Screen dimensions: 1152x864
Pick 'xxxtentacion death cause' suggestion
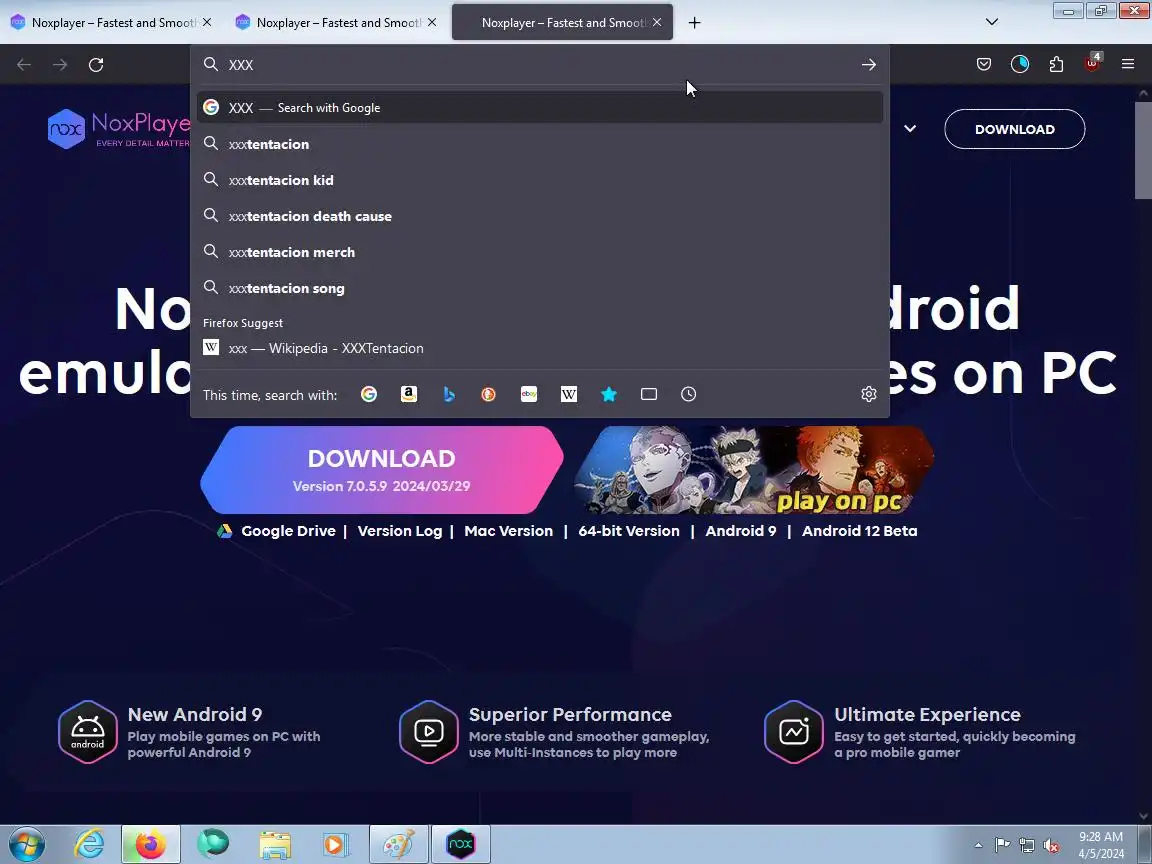coord(540,216)
